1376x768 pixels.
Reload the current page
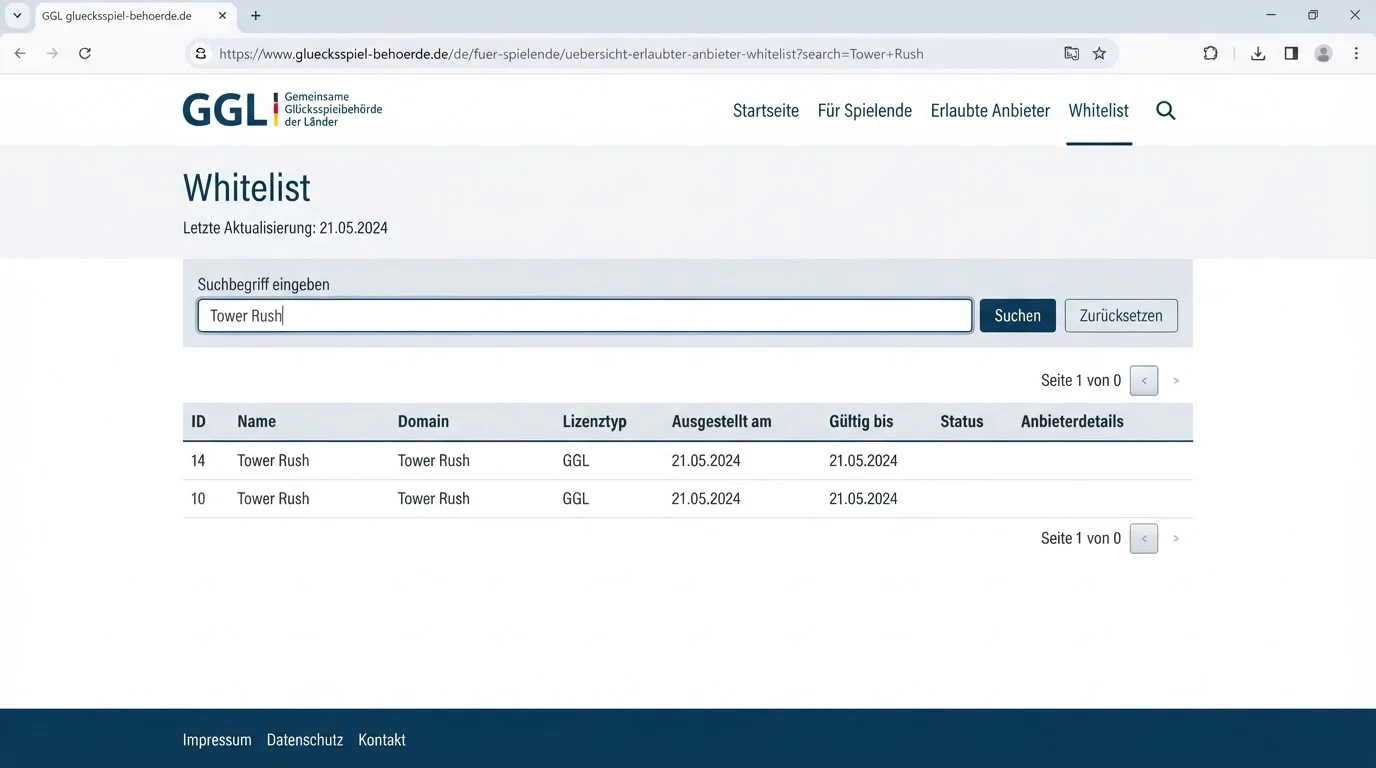tap(85, 54)
